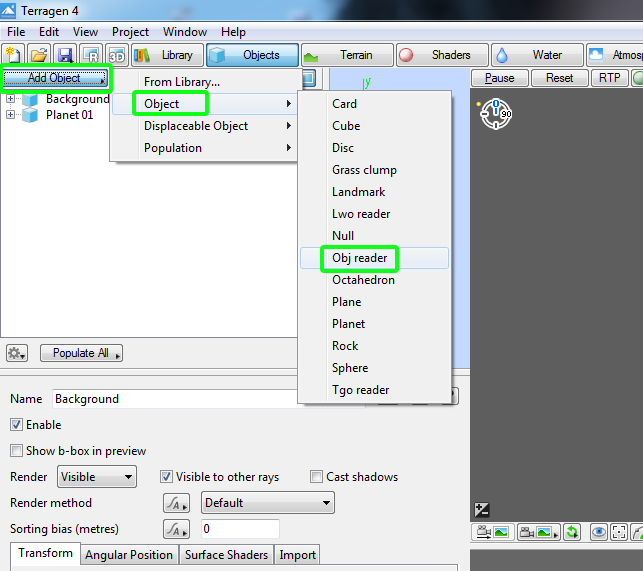
Task: Create a new project with the New icon
Action: (13, 55)
